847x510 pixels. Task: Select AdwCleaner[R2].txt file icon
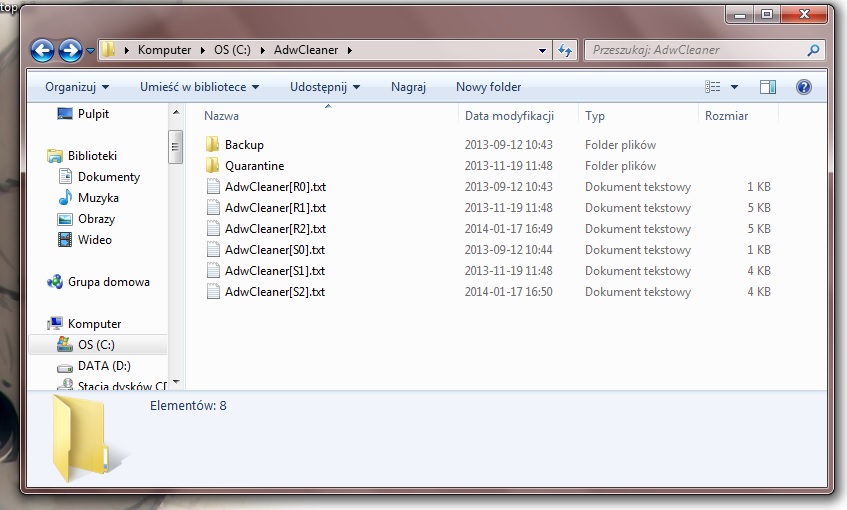[213, 229]
